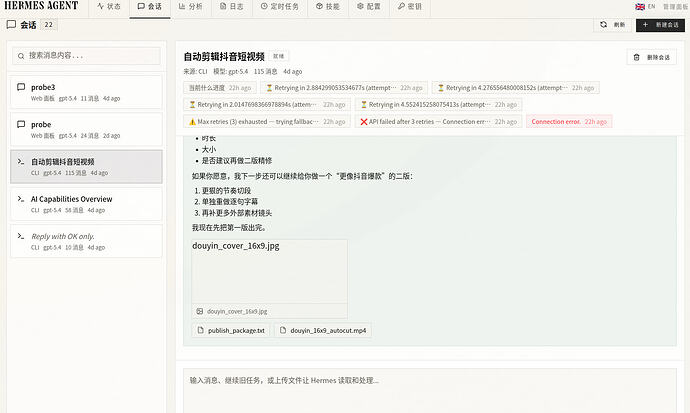
Task: Click terminal icon beside AI Capabilities Overview
Action: tap(21, 199)
